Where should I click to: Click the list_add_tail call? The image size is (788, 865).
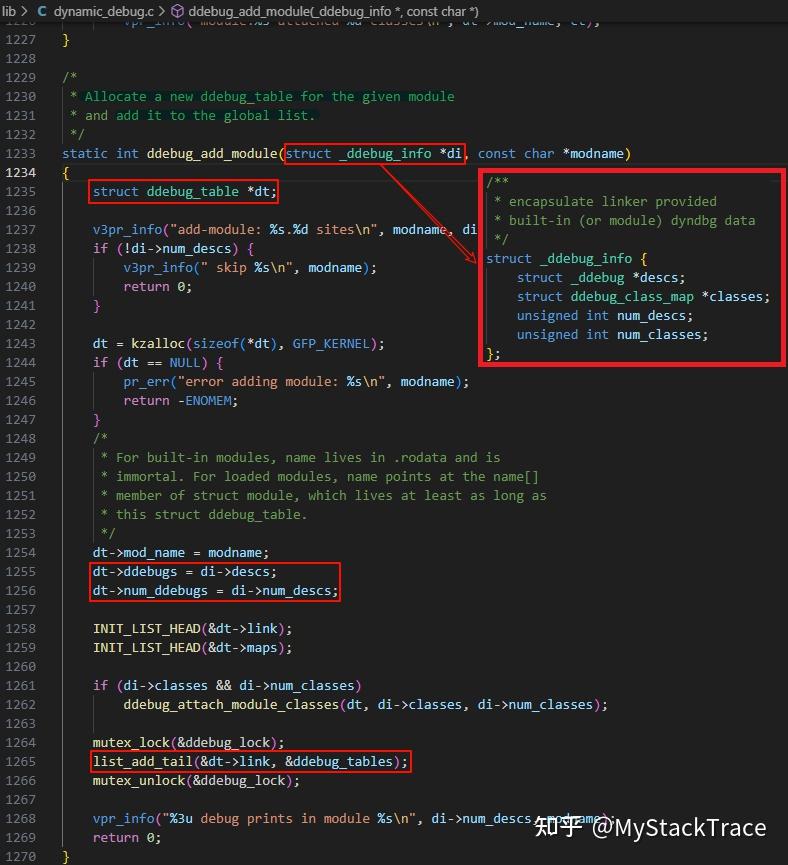tap(142, 762)
